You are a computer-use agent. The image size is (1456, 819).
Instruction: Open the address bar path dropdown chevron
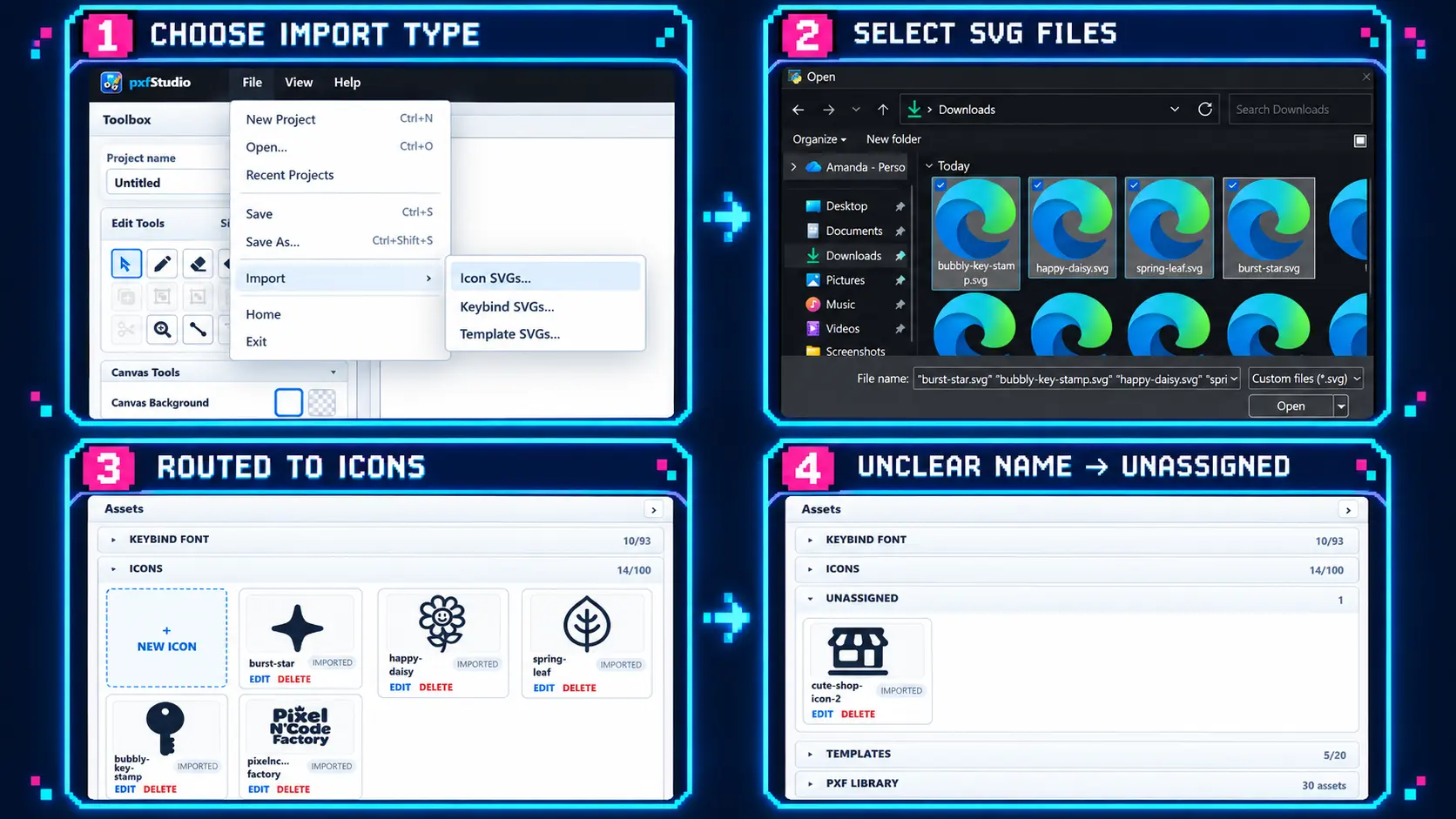pos(1175,110)
